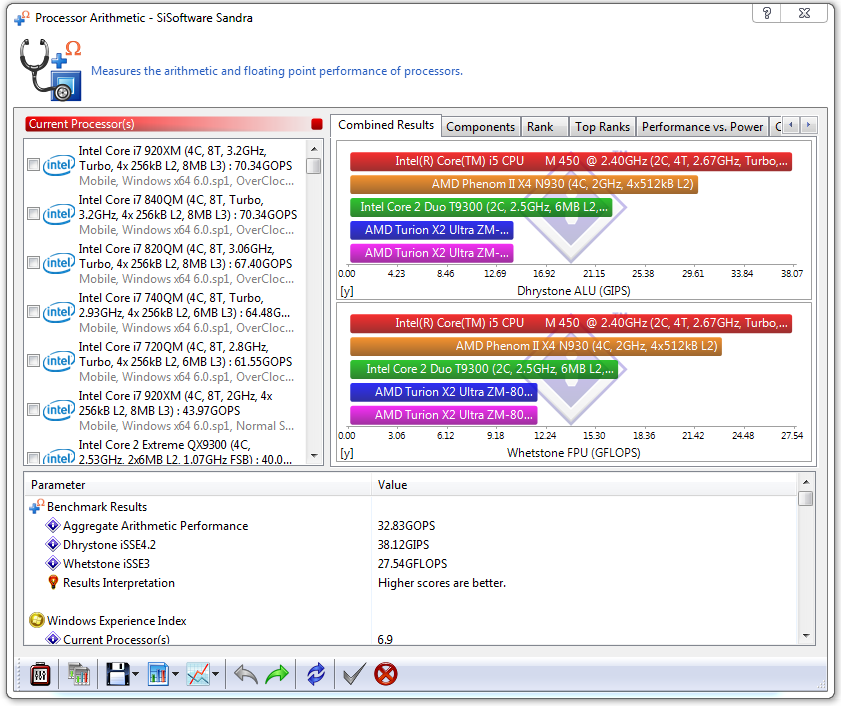Click the orange AMD Phenom II Whetstone bar
The height and width of the screenshot is (706, 841).
click(536, 346)
